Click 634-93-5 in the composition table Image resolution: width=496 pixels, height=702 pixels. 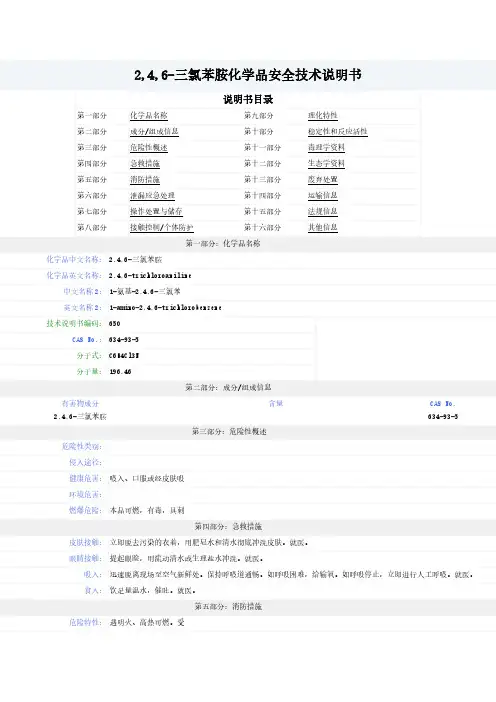[443, 417]
